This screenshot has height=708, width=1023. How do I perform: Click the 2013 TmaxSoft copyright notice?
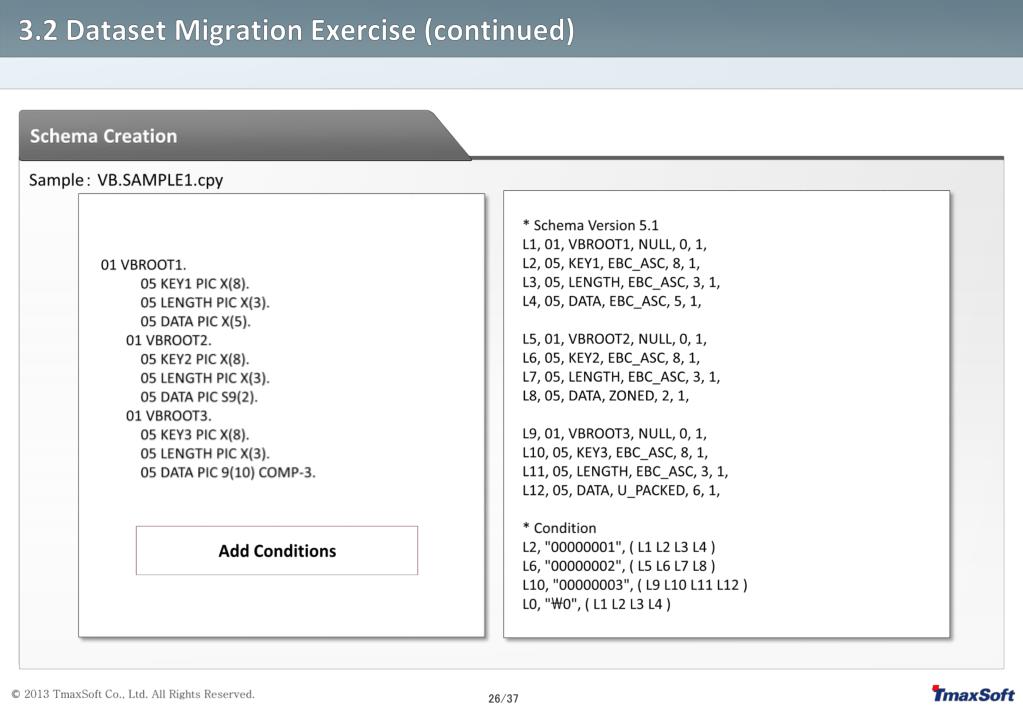pyautogui.click(x=133, y=694)
